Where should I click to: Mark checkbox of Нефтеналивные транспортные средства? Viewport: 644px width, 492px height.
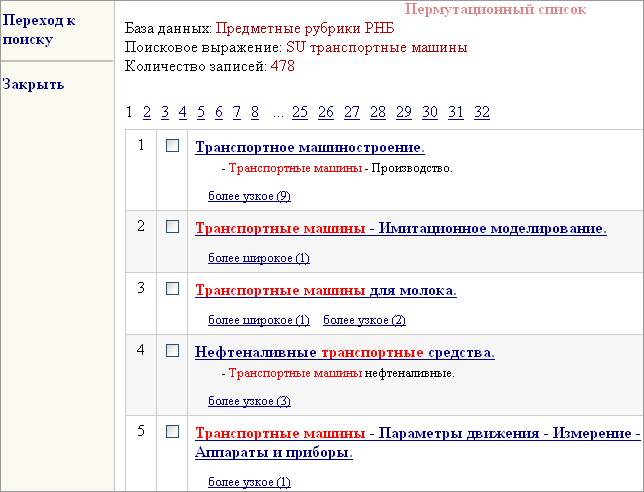coord(172,351)
